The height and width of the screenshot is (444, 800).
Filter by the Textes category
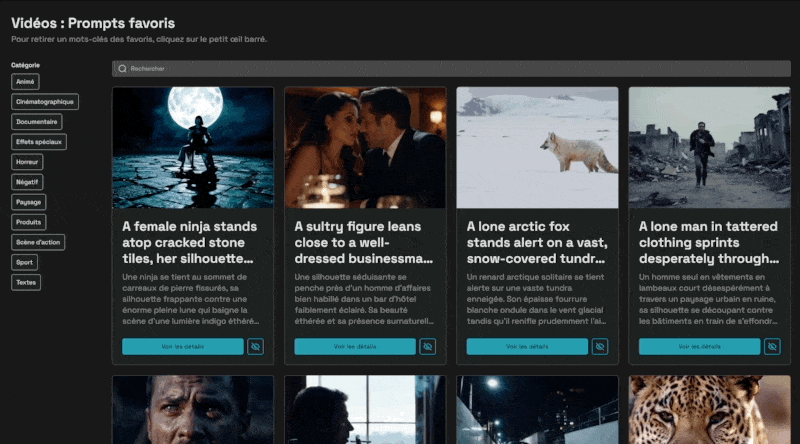pos(26,282)
